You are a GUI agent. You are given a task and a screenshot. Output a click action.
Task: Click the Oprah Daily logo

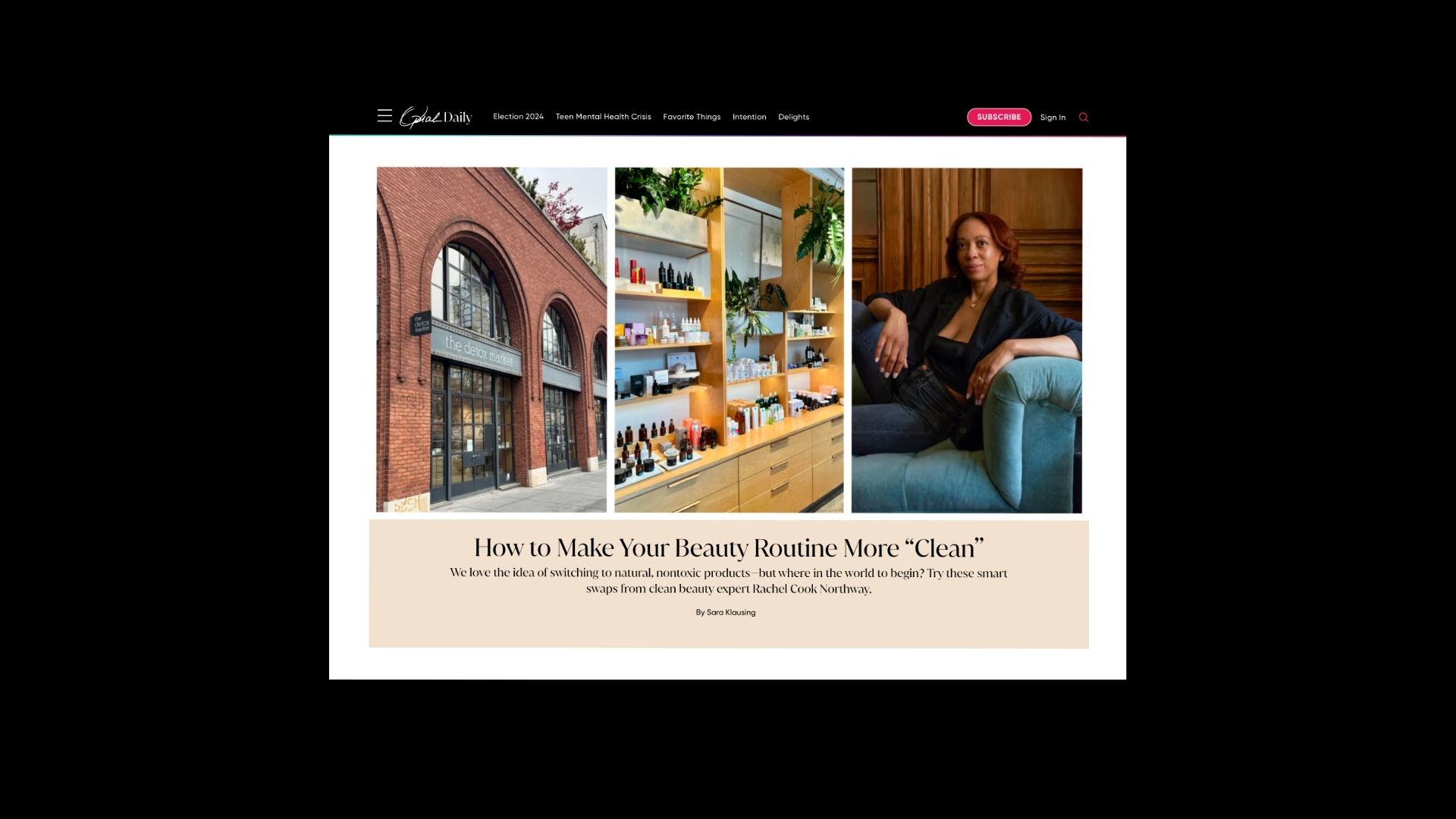tap(436, 117)
